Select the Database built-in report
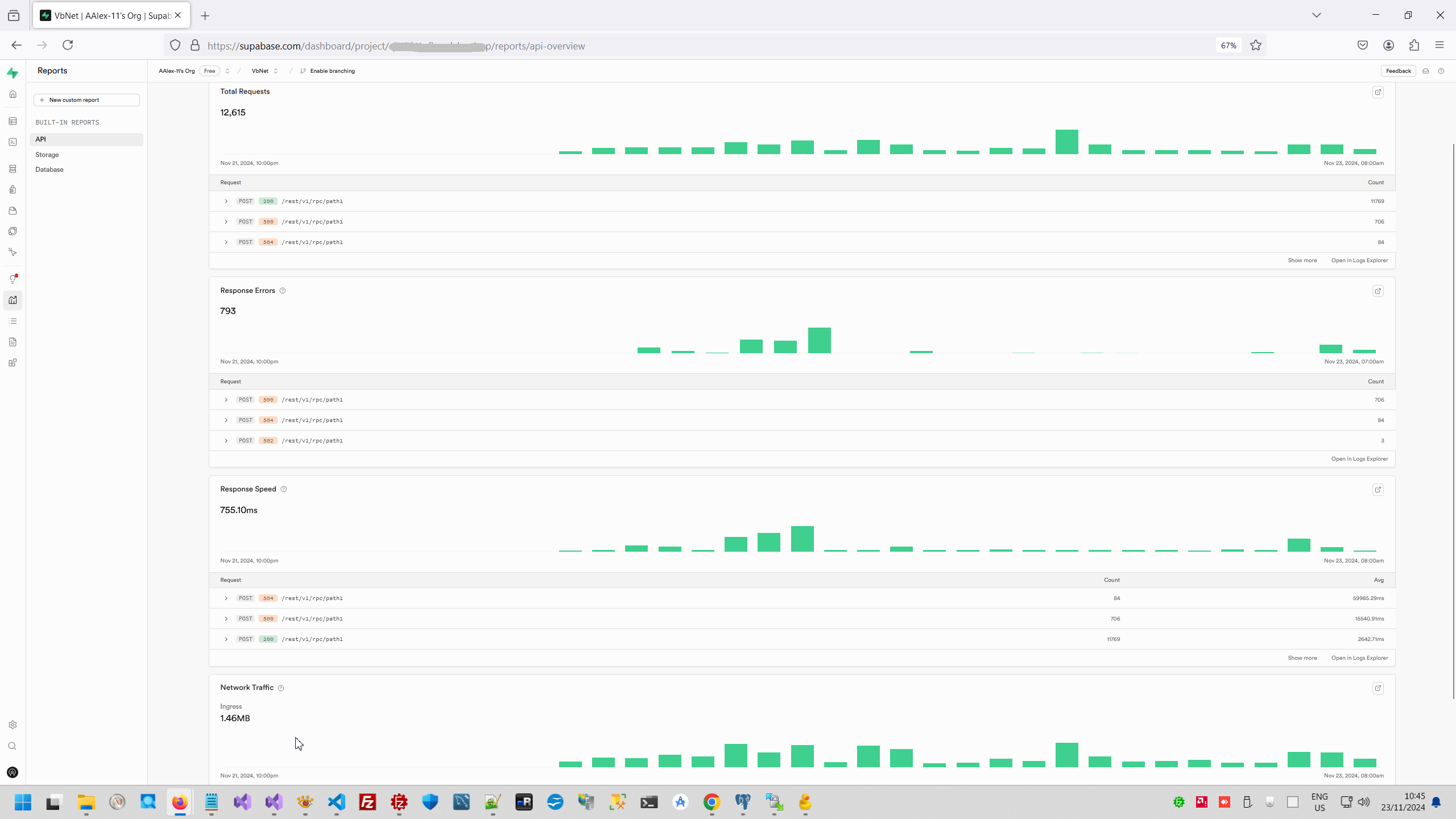 (x=49, y=169)
